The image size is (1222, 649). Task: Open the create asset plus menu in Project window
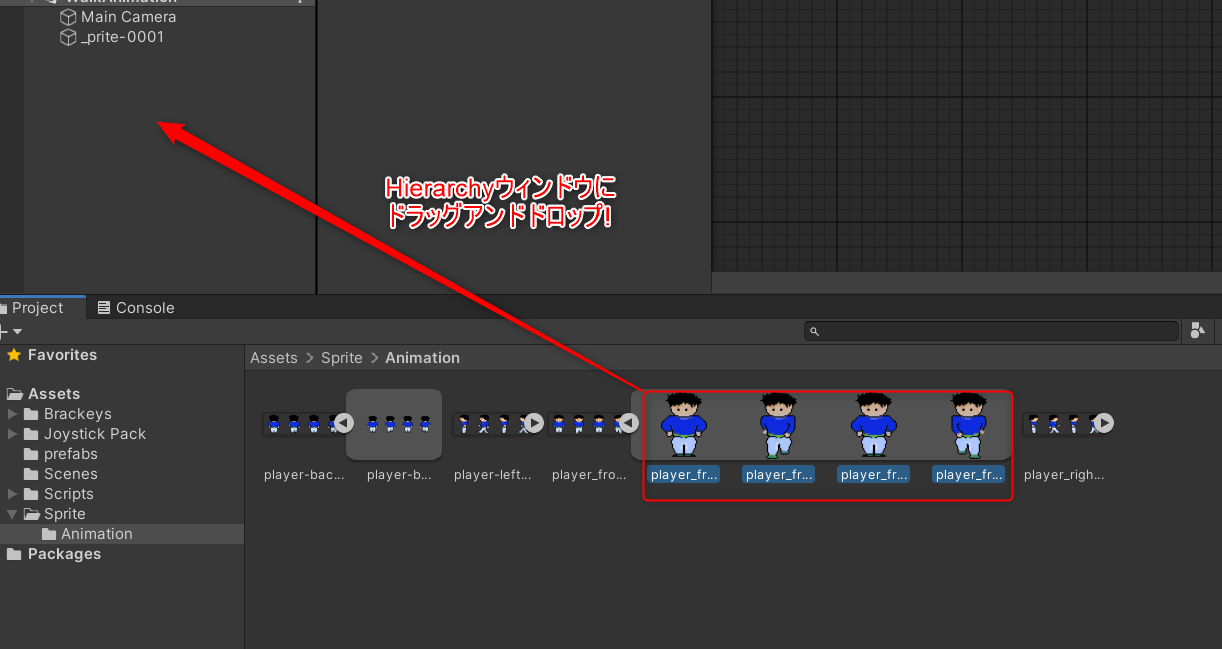coord(8,330)
